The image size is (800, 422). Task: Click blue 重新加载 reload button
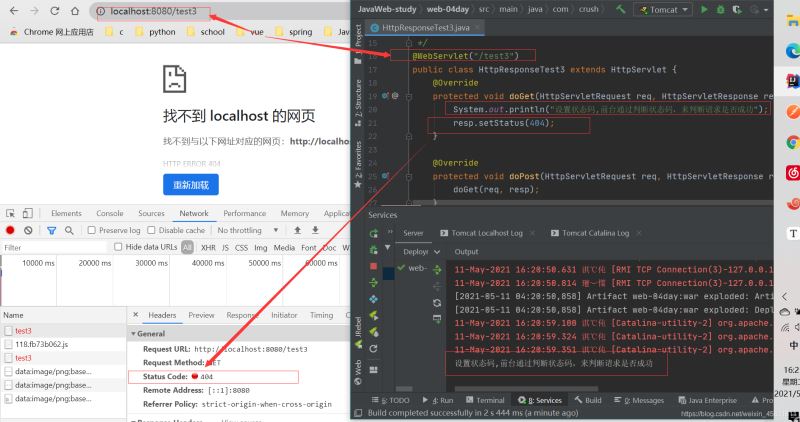coord(191,185)
